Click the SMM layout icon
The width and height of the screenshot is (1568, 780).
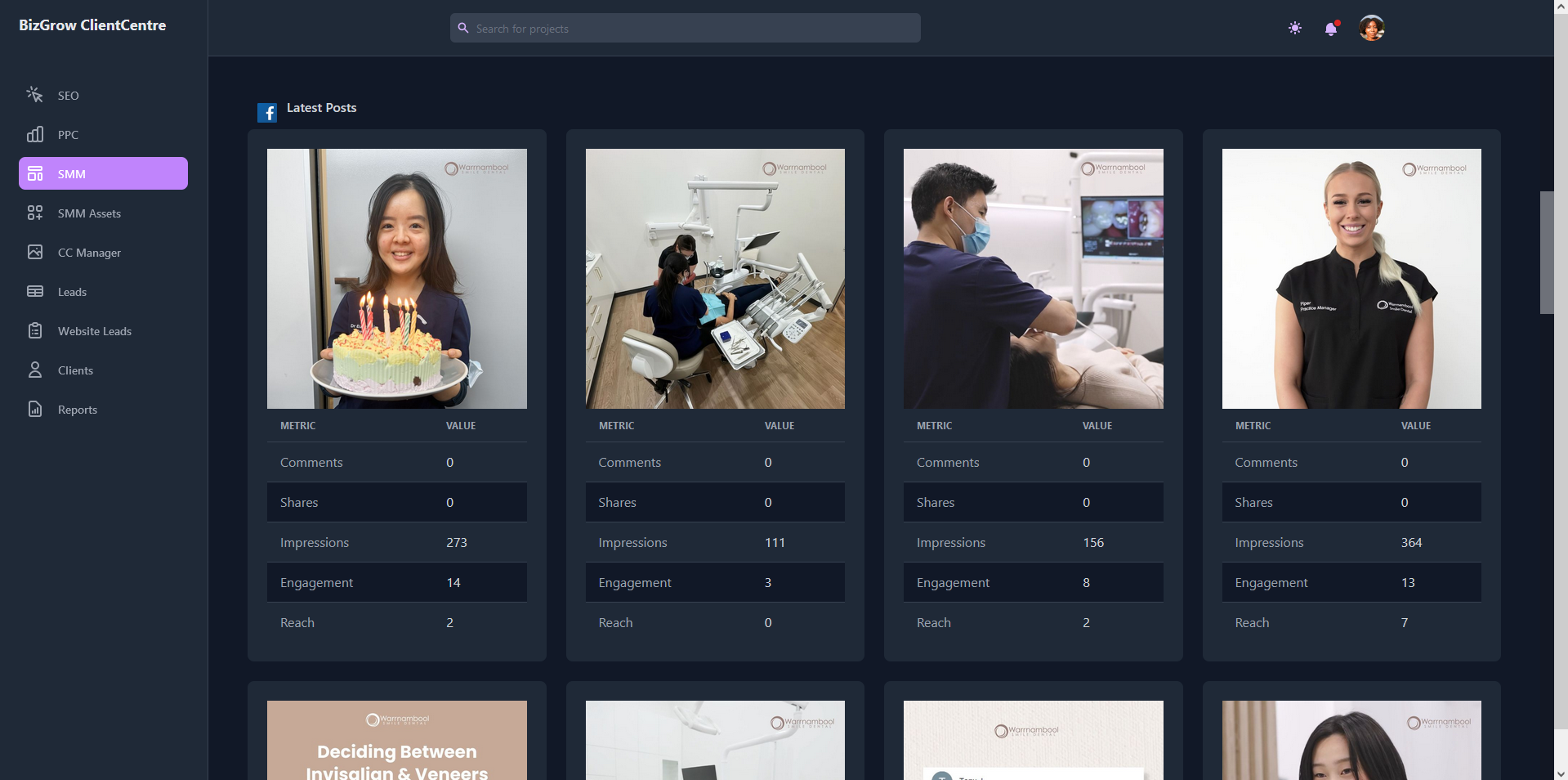click(x=34, y=173)
